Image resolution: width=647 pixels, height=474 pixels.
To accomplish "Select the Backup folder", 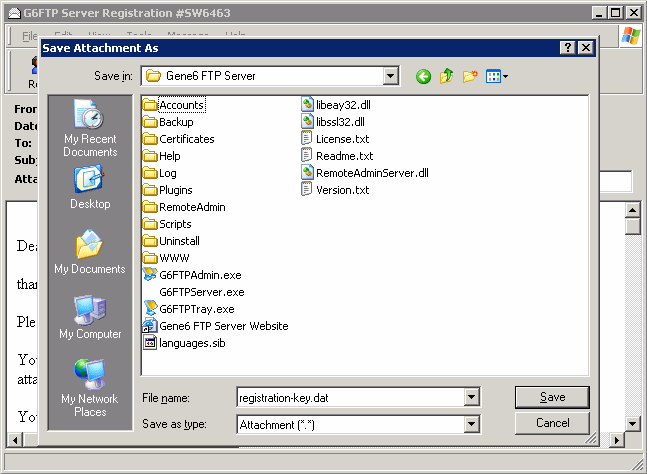I will tap(168, 122).
